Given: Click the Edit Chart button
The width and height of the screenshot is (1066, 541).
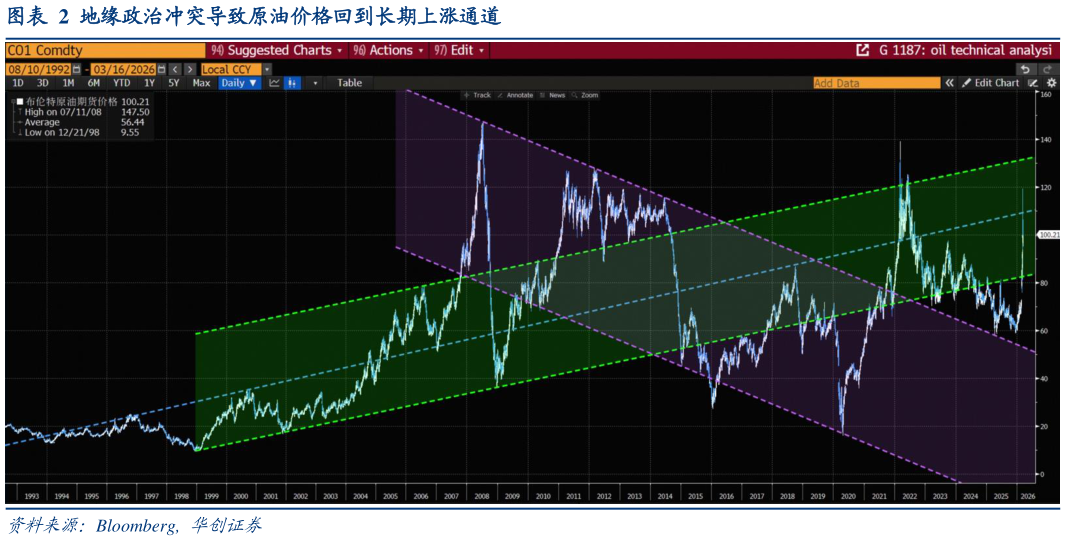Looking at the screenshot, I should click(990, 83).
